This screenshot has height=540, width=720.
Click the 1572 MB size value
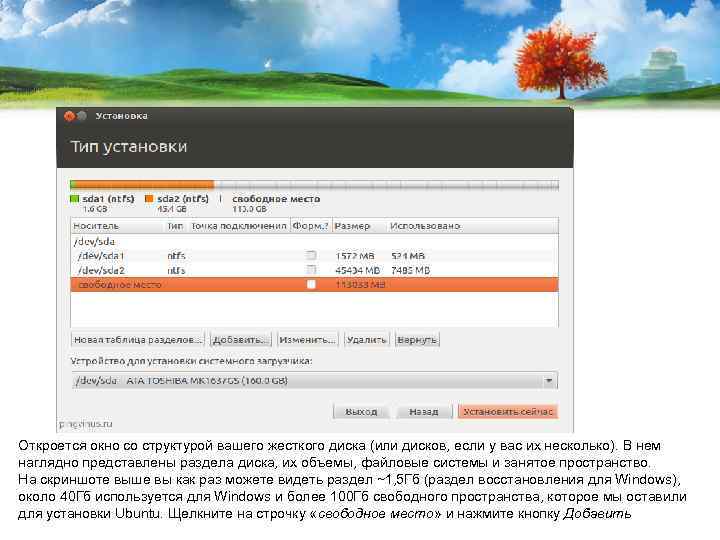(355, 256)
